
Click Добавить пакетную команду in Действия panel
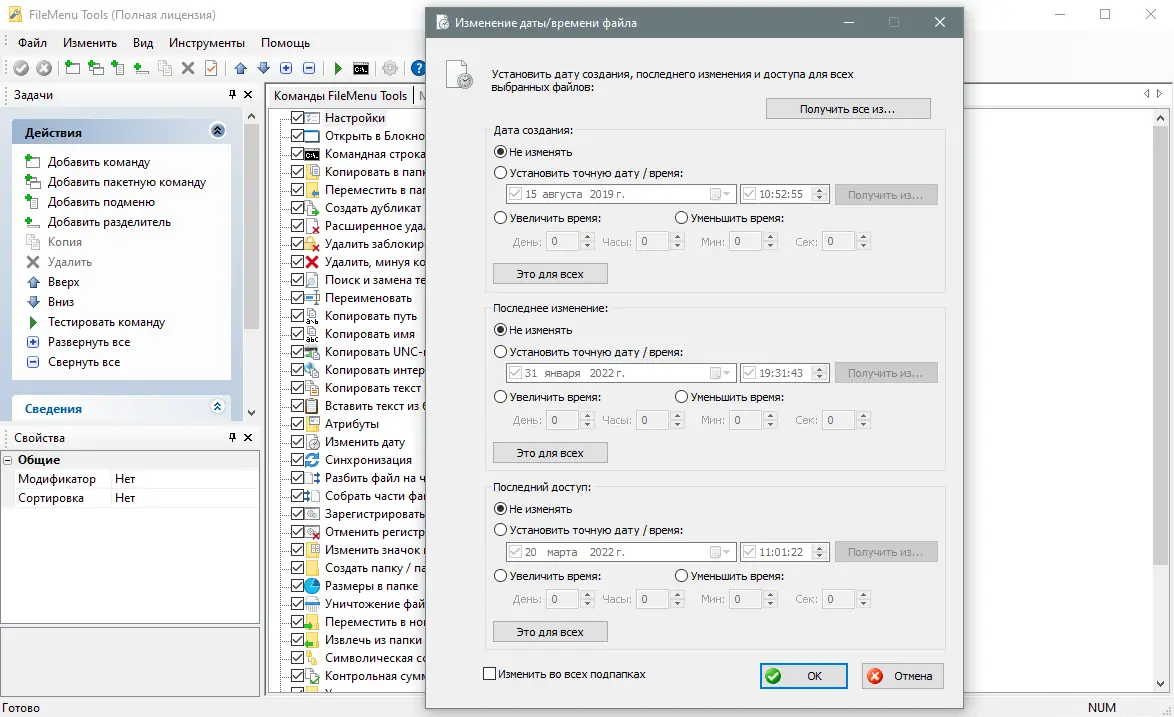click(127, 182)
